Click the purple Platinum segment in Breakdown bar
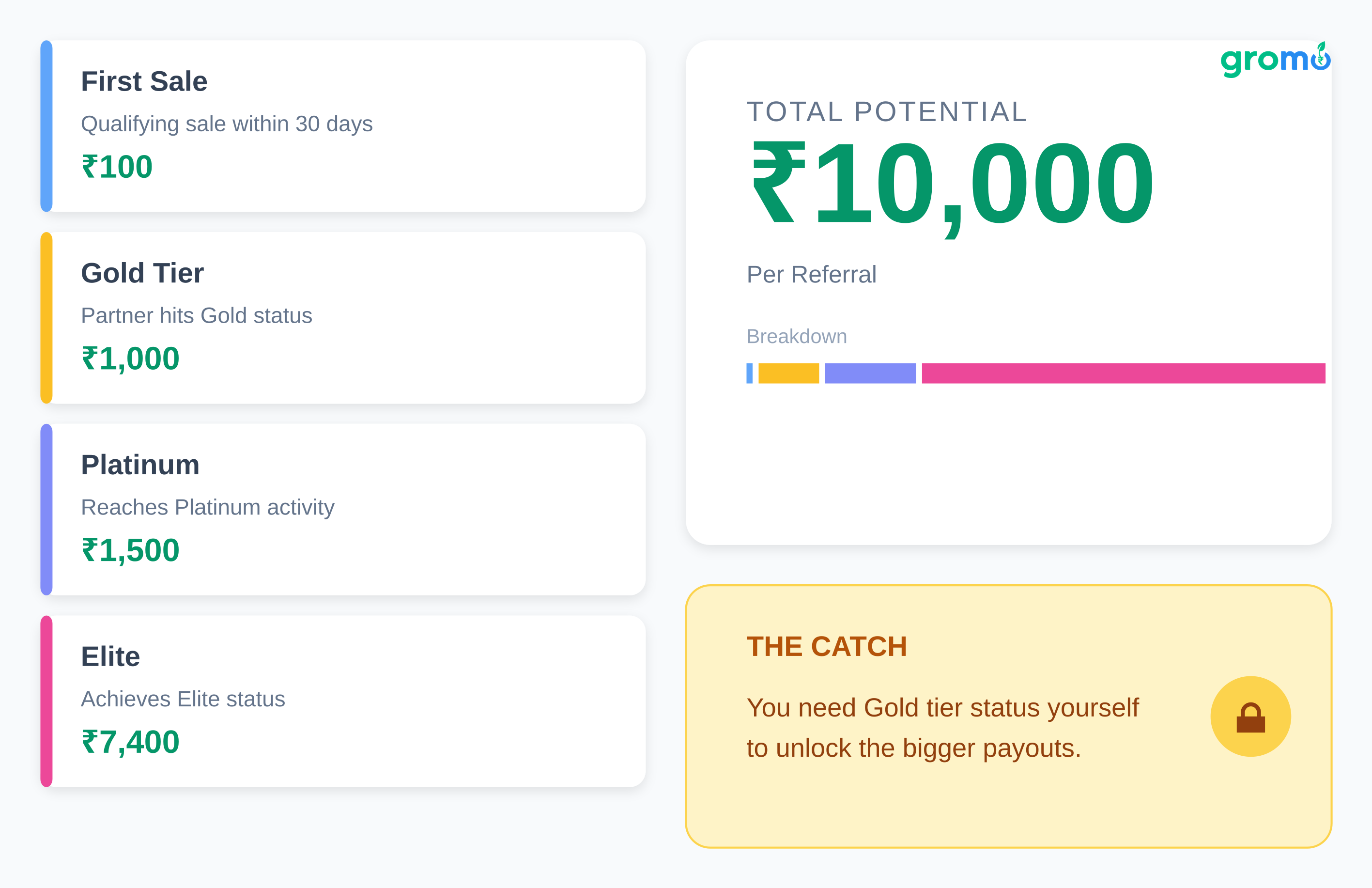Viewport: 1372px width, 888px height. (870, 373)
